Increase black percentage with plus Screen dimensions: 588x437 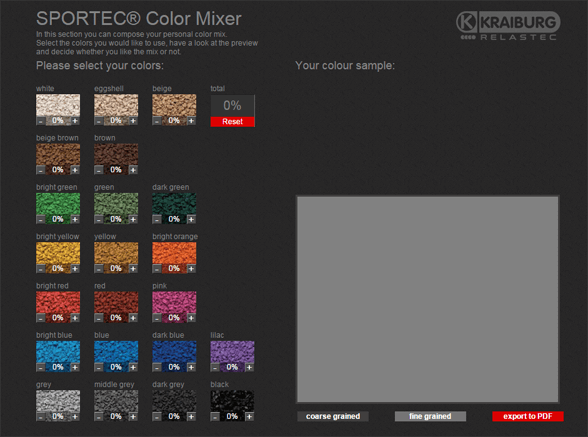tap(249, 417)
